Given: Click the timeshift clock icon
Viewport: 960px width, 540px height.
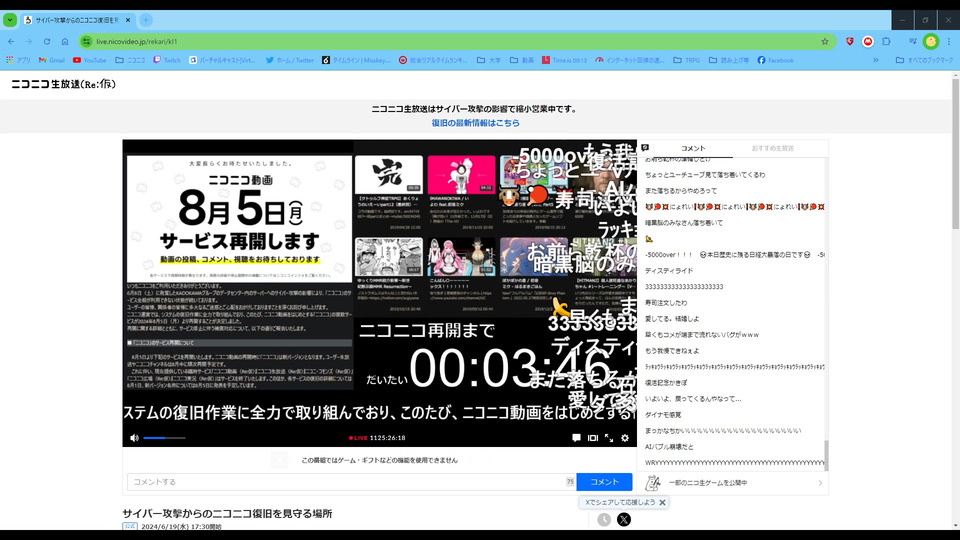Looking at the screenshot, I should [604, 519].
